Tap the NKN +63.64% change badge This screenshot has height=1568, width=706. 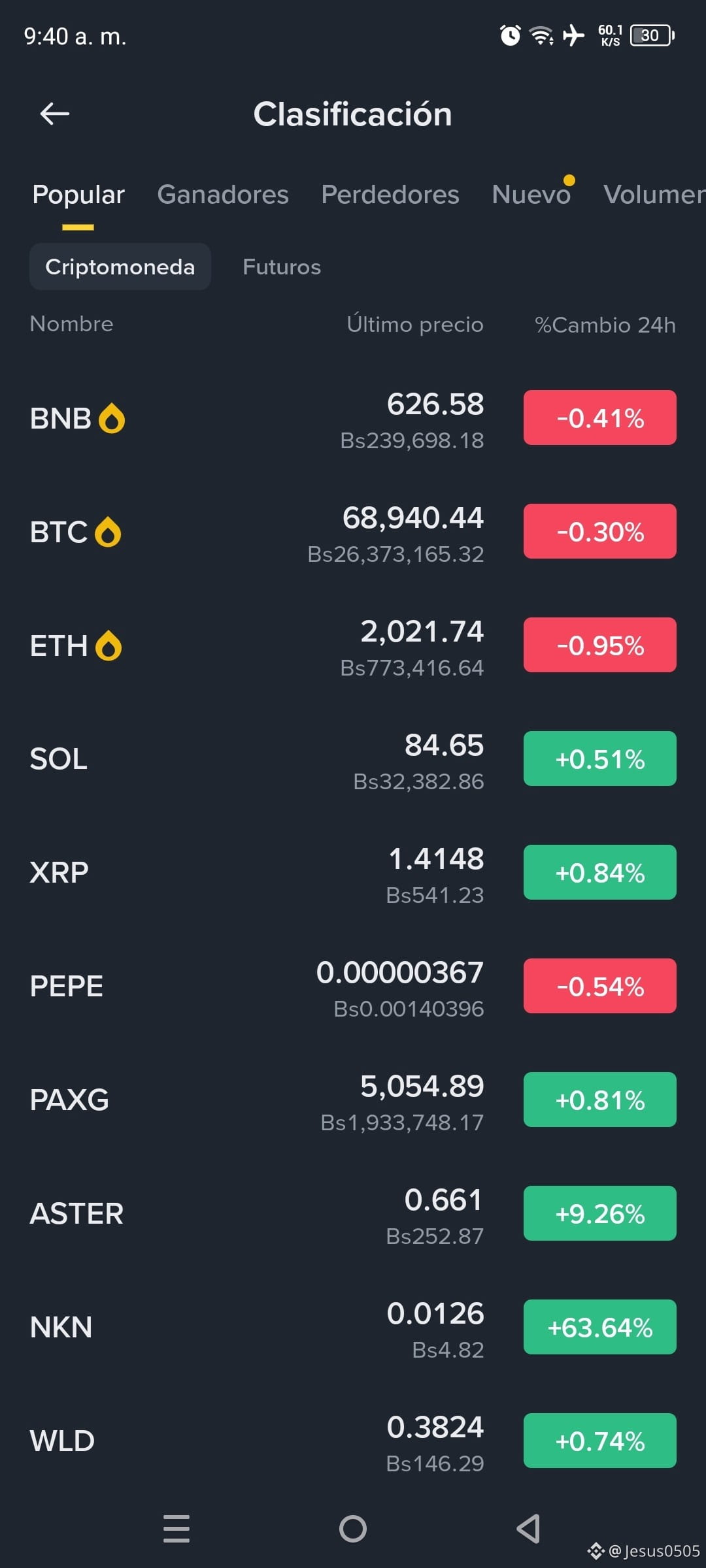(x=600, y=1327)
